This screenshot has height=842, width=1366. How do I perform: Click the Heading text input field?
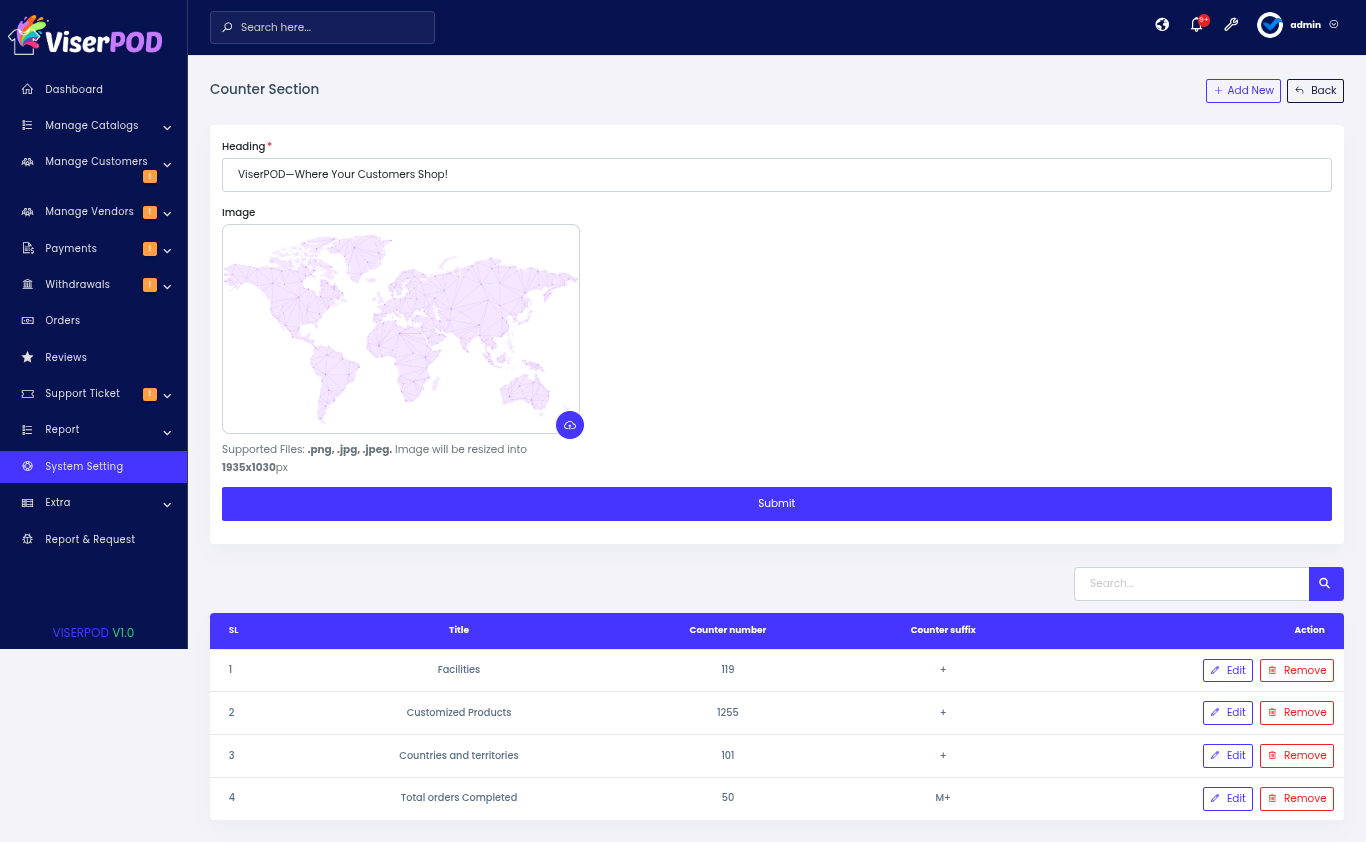[776, 175]
